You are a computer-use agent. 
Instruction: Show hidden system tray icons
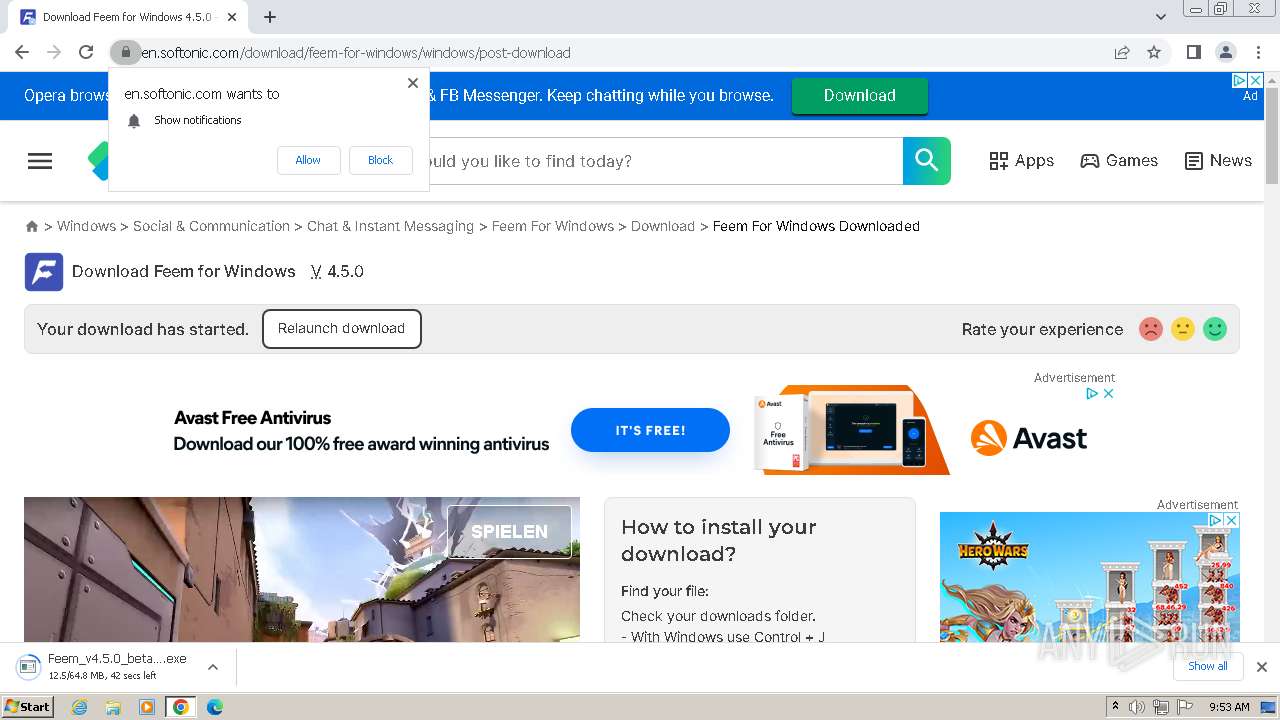tap(1116, 707)
